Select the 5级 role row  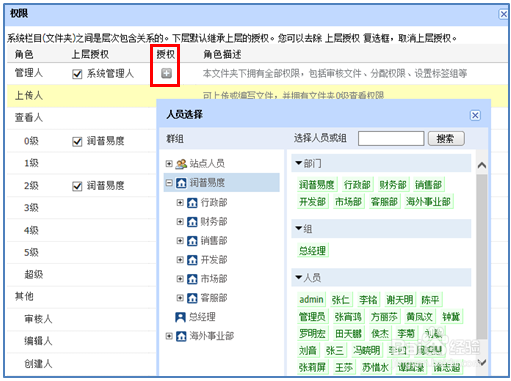82,253
